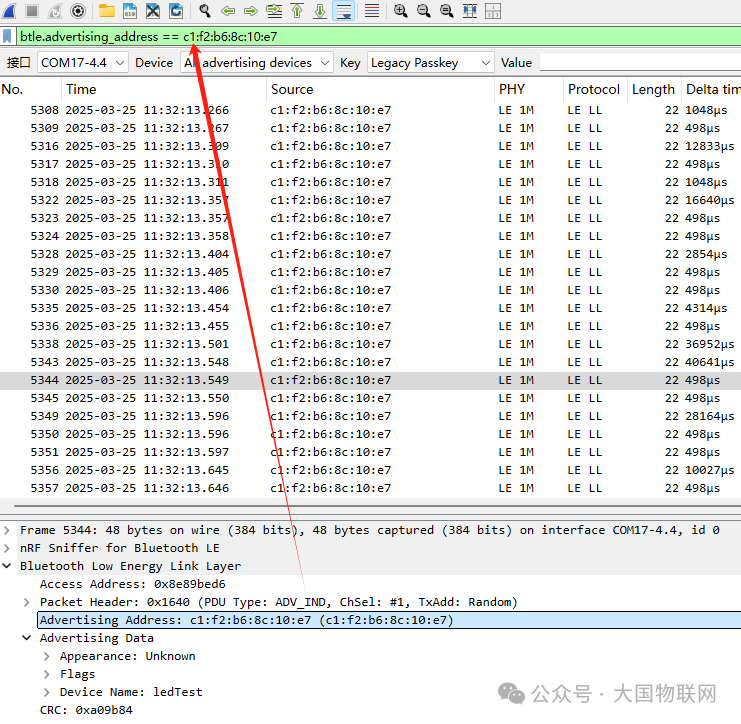Sort by the Source column header
This screenshot has width=741, height=724.
coord(380,89)
